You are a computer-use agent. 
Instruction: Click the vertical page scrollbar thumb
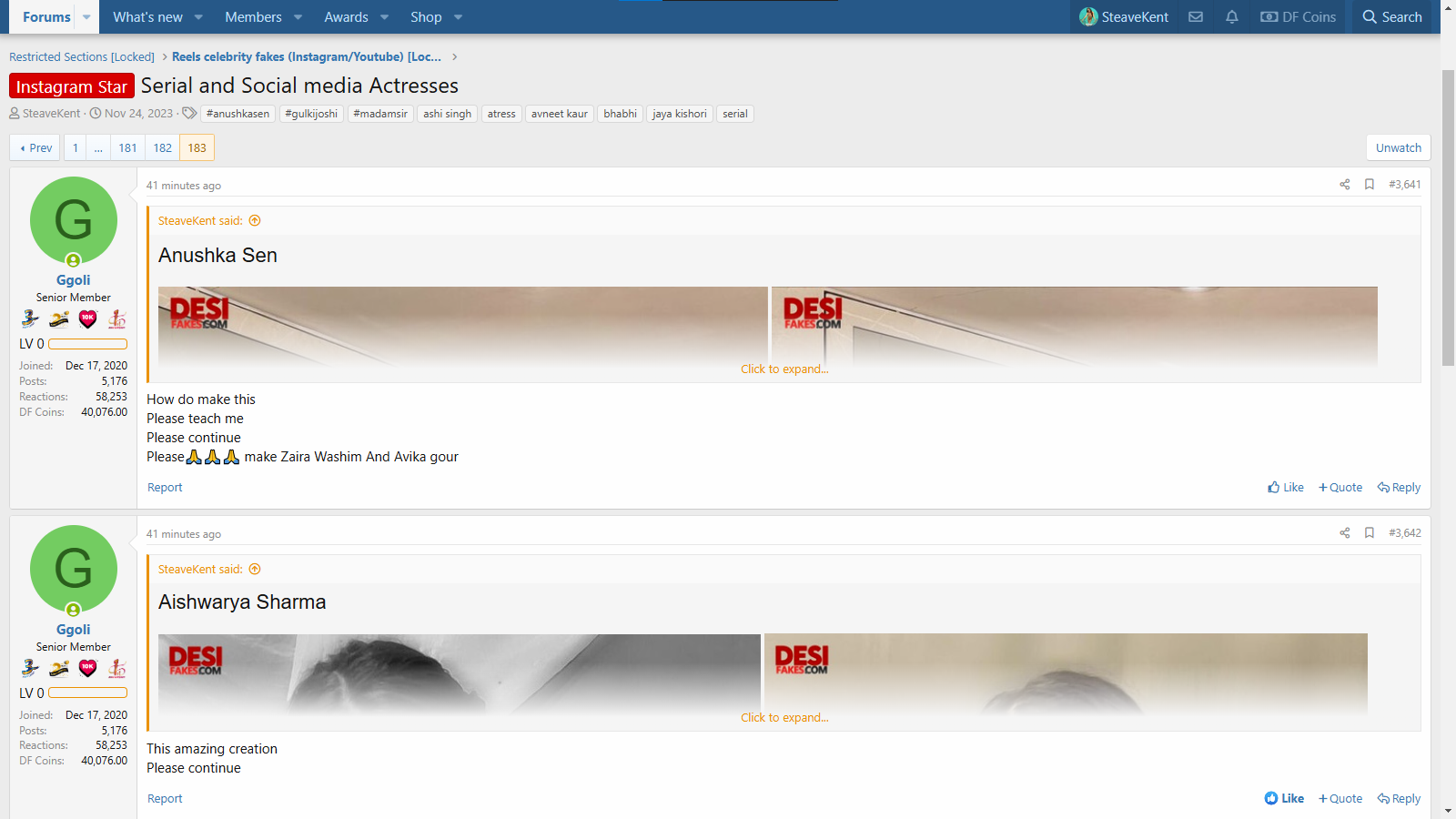click(1448, 218)
